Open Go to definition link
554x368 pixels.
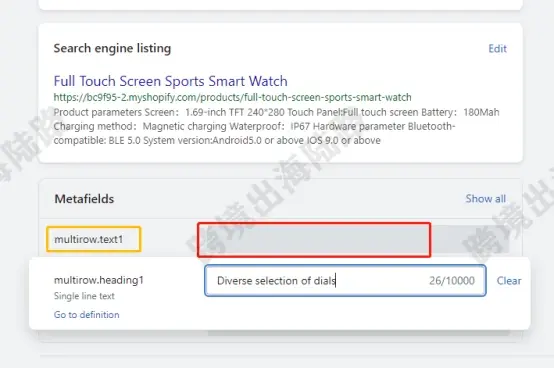pos(87,314)
